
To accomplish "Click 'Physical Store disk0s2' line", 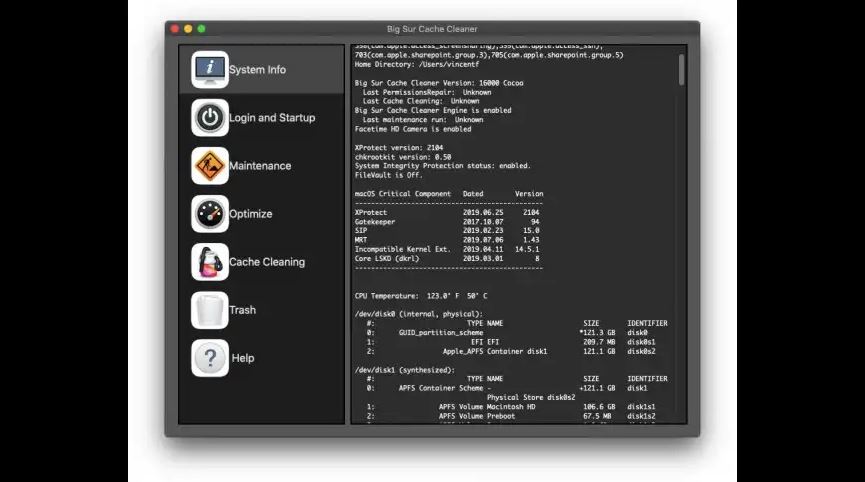I will tap(531, 398).
